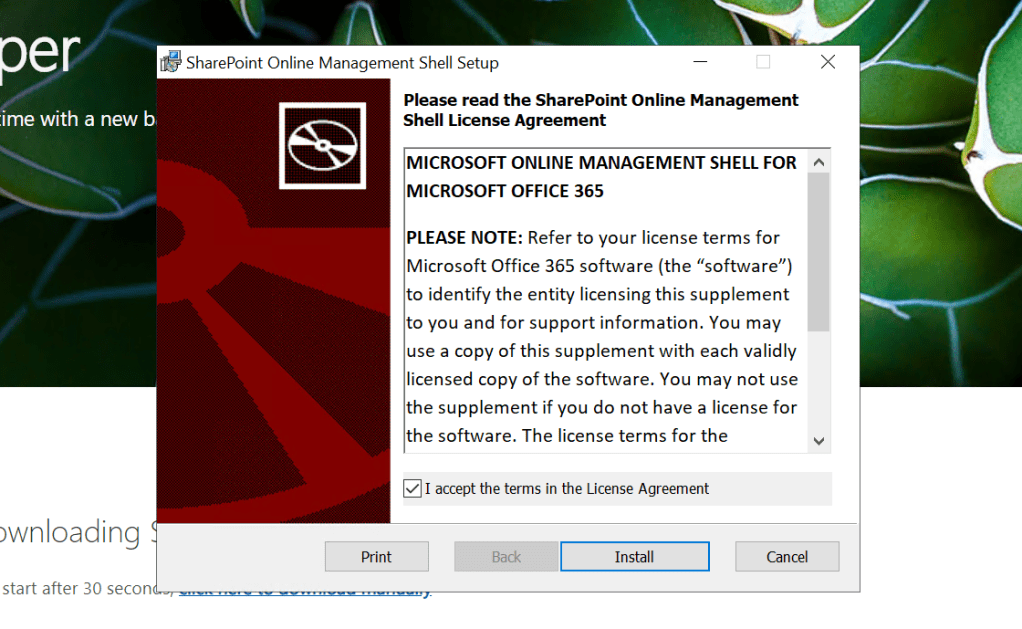Click the license scrollbar up arrow

[819, 162]
